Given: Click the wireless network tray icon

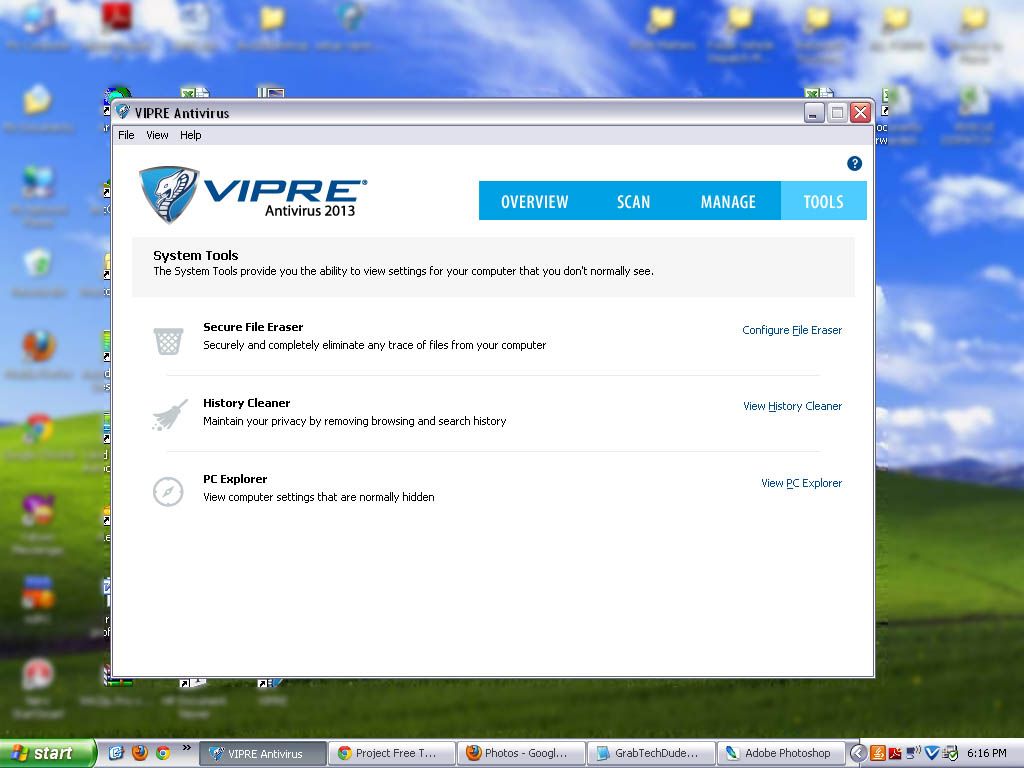Looking at the screenshot, I should [914, 752].
